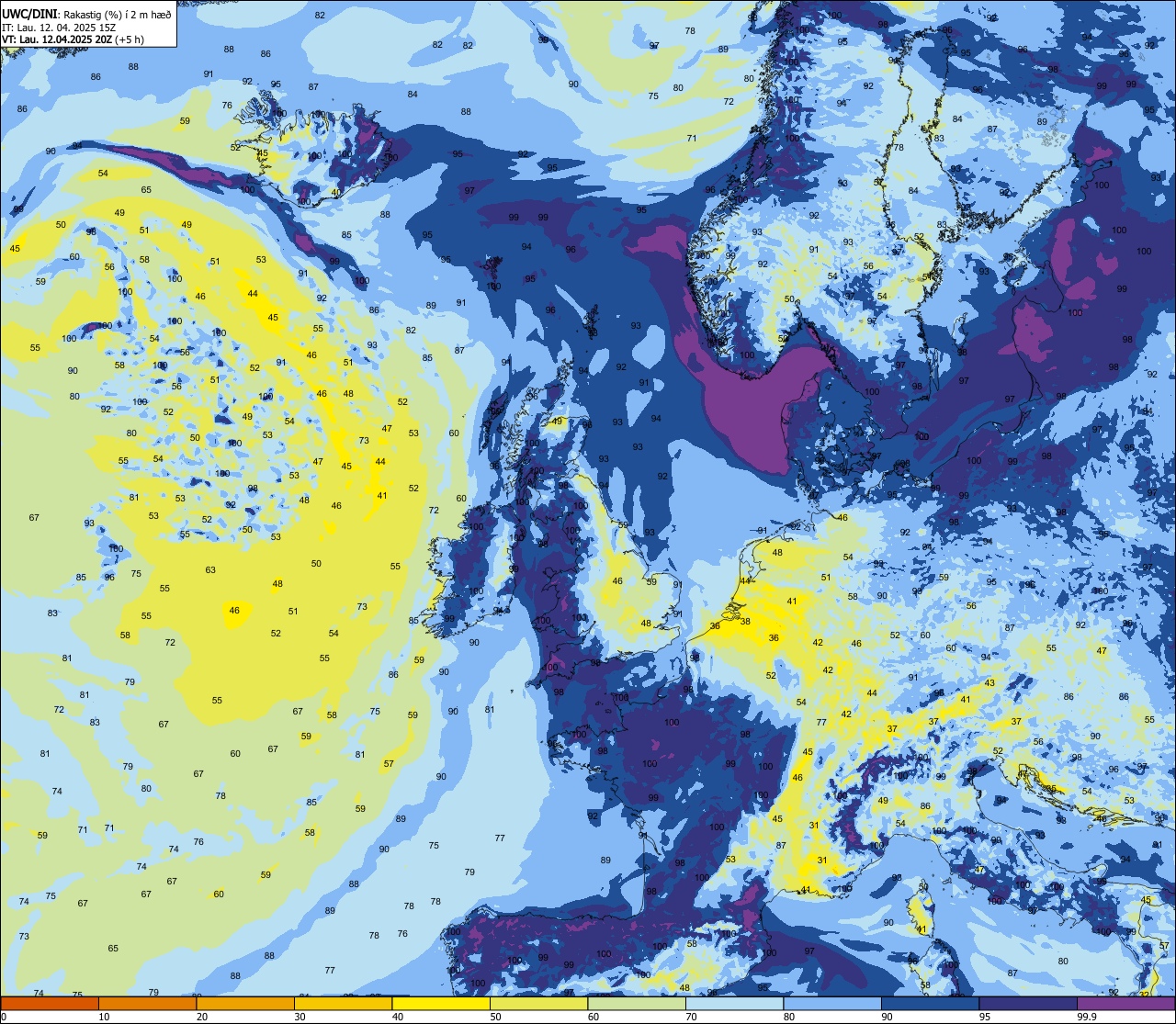This screenshot has height=1024, width=1176.
Task: Click the legend label '80' on the scale
Action: pyautogui.click(x=789, y=1017)
